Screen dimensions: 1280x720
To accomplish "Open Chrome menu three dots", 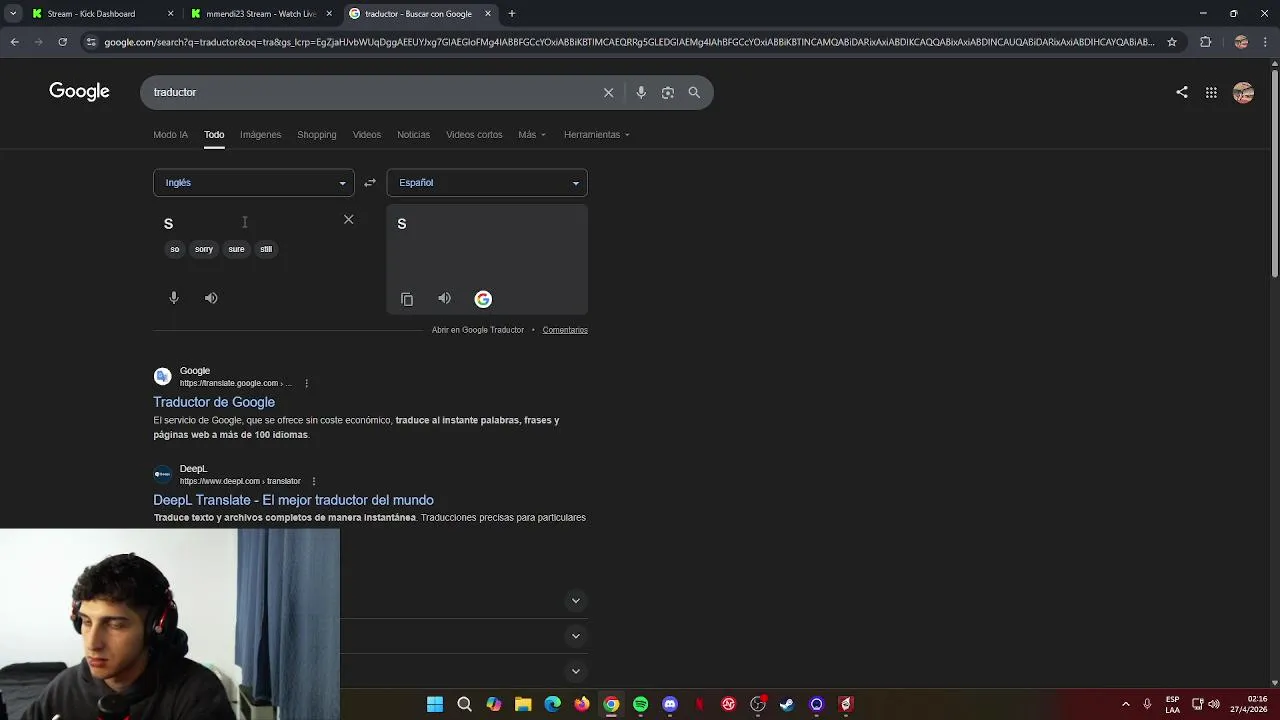I will 1267,42.
